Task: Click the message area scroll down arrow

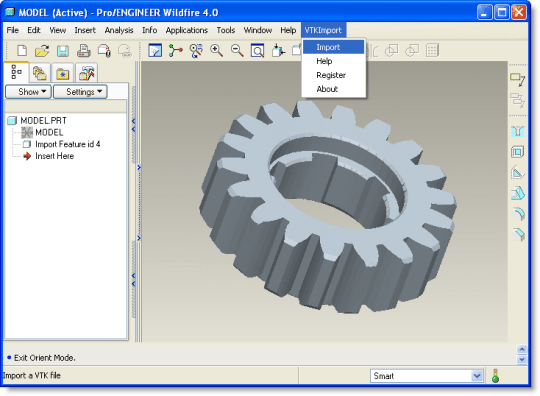Action: pos(522,359)
